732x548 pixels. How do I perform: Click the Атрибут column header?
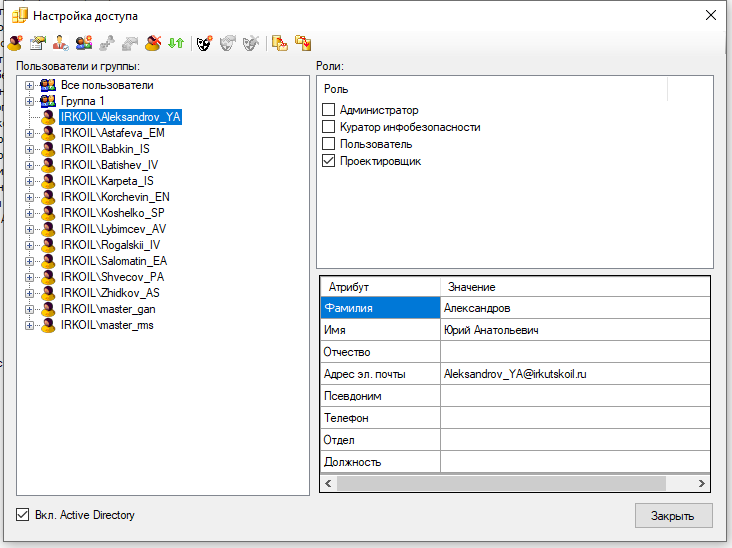point(380,287)
